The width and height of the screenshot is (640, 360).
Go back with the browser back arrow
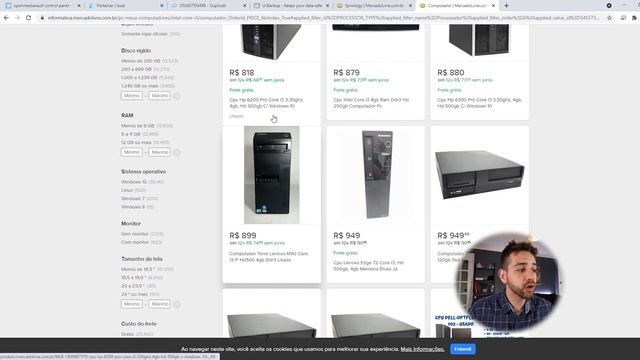point(6,18)
